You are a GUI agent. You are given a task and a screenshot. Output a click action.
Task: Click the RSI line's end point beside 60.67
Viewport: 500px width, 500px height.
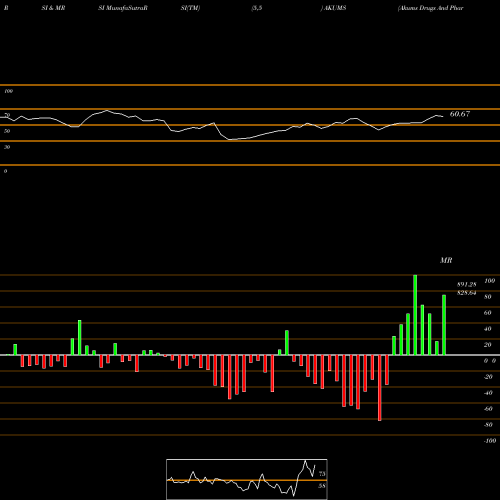pyautogui.click(x=443, y=116)
